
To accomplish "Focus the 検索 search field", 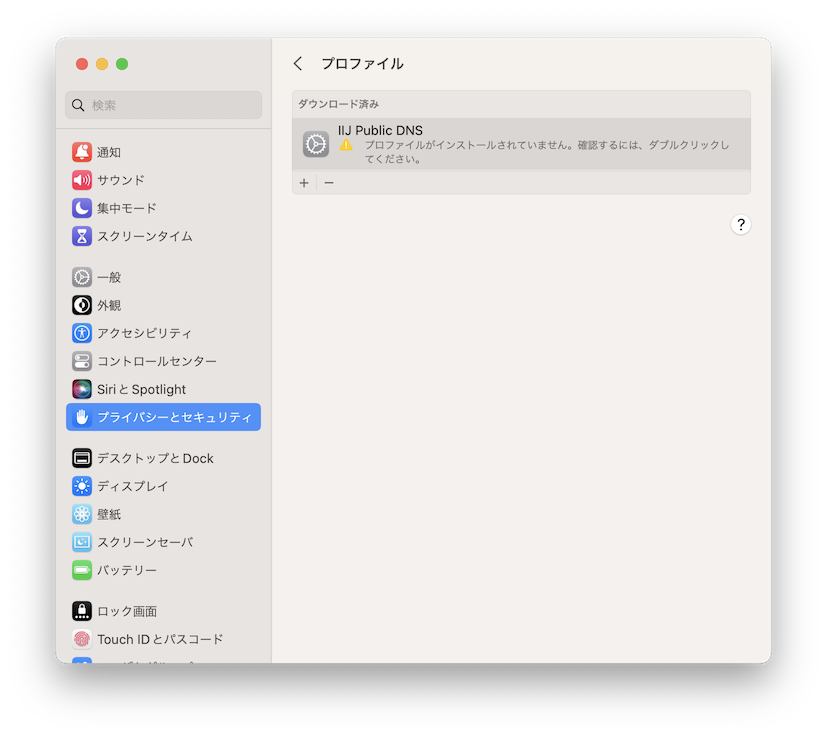I will 164,105.
